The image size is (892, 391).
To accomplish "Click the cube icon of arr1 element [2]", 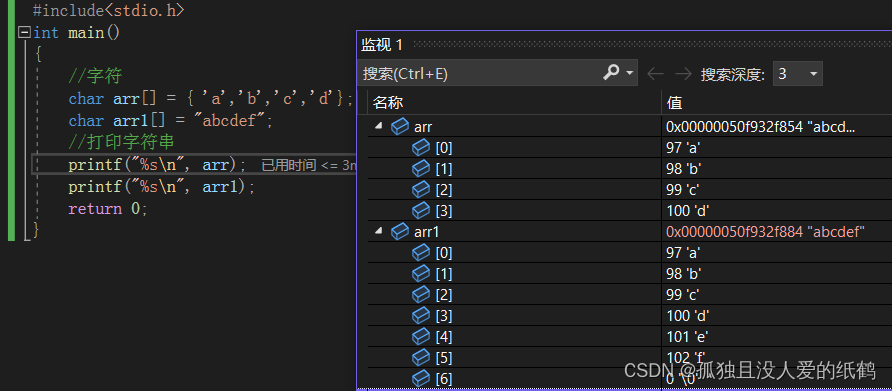I will point(420,294).
